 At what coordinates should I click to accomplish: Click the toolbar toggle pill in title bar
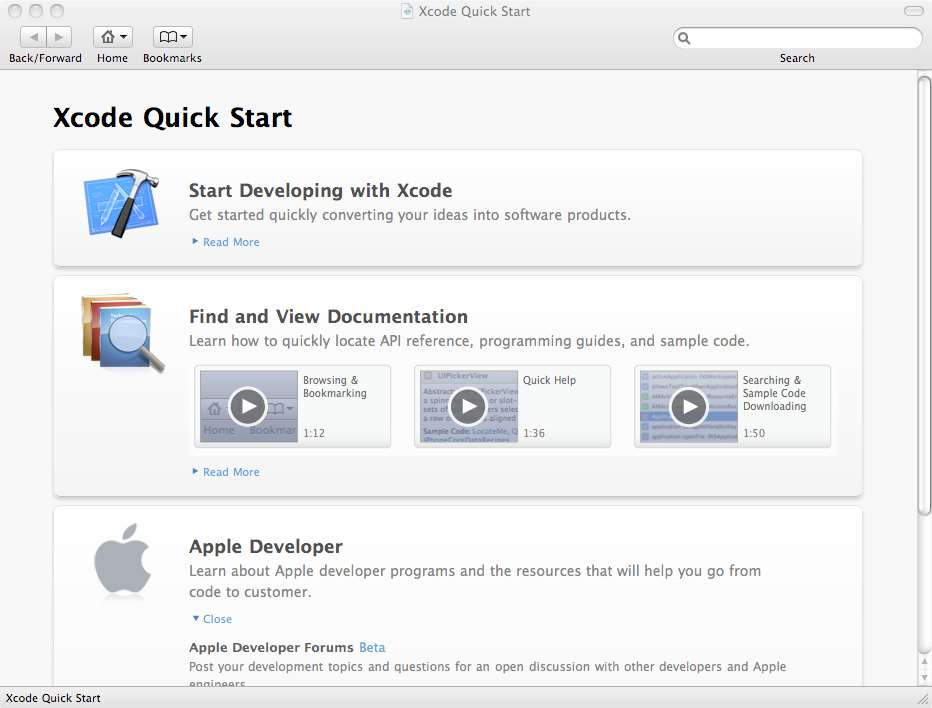coord(913,11)
